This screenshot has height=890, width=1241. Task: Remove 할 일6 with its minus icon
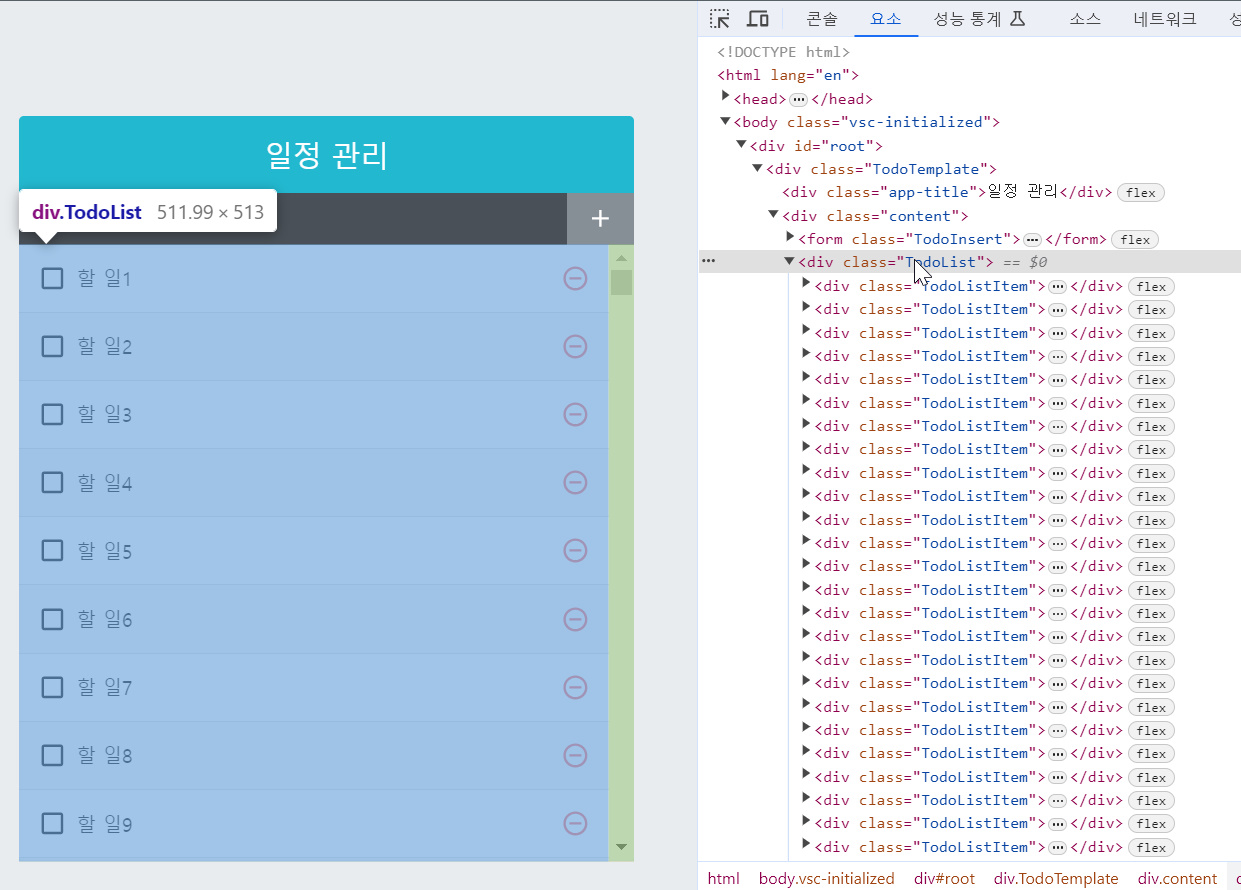click(575, 619)
